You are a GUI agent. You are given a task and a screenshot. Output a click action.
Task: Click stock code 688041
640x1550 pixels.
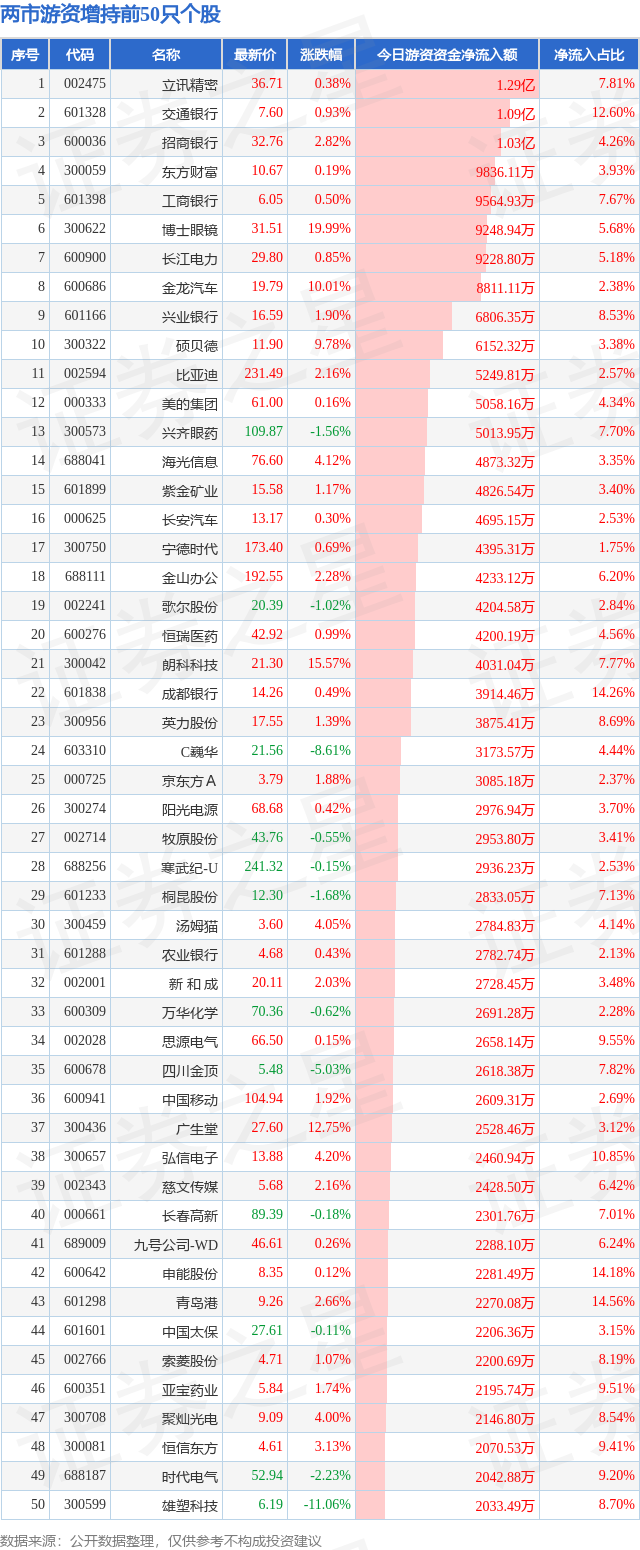point(85,461)
